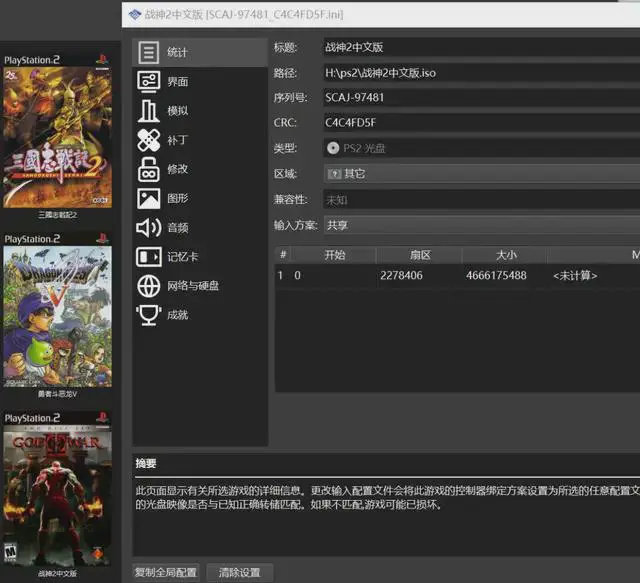Click the 勇者斗恶龙V game title label

pos(58,394)
